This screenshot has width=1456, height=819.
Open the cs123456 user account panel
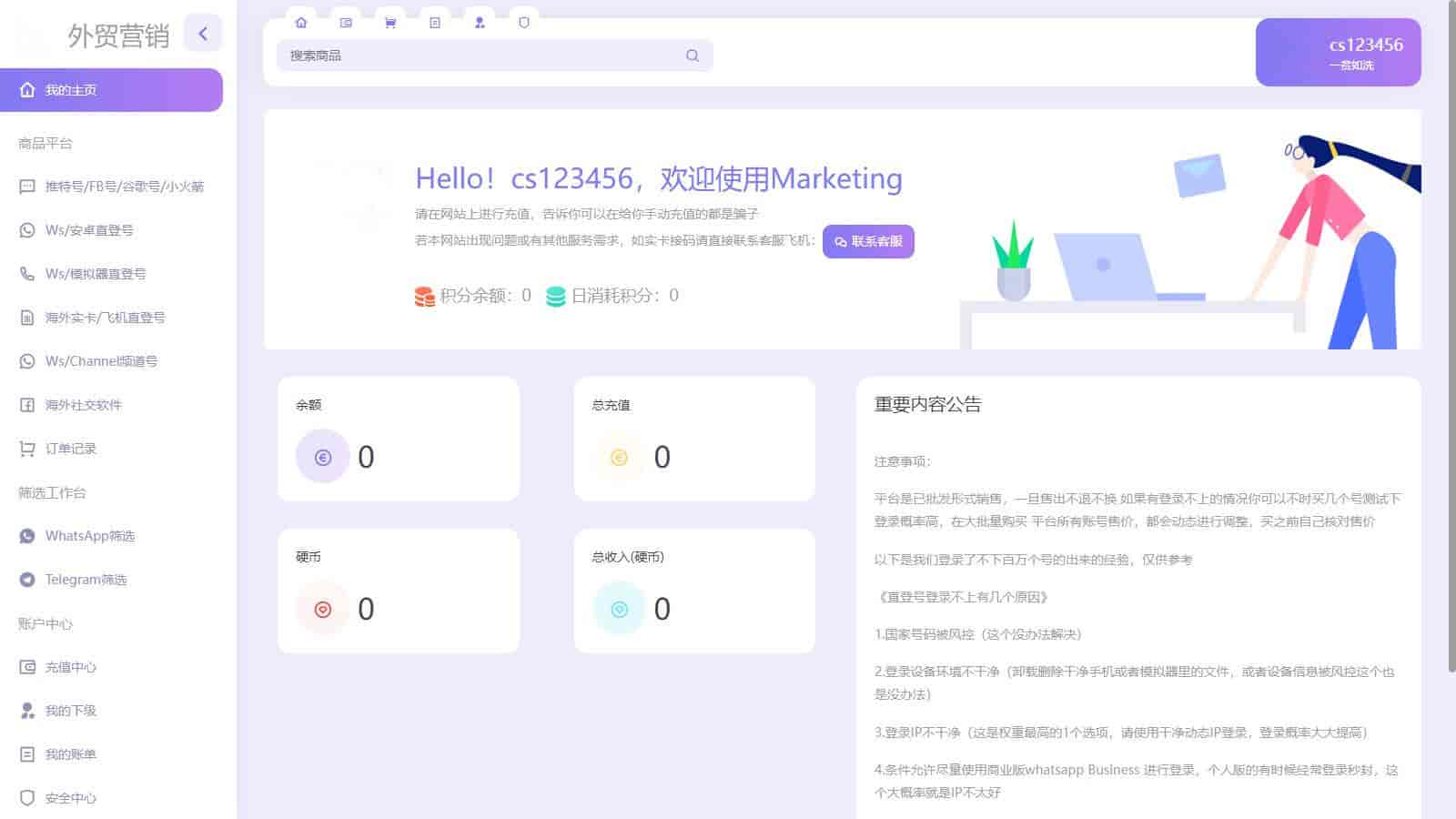pyautogui.click(x=1338, y=53)
